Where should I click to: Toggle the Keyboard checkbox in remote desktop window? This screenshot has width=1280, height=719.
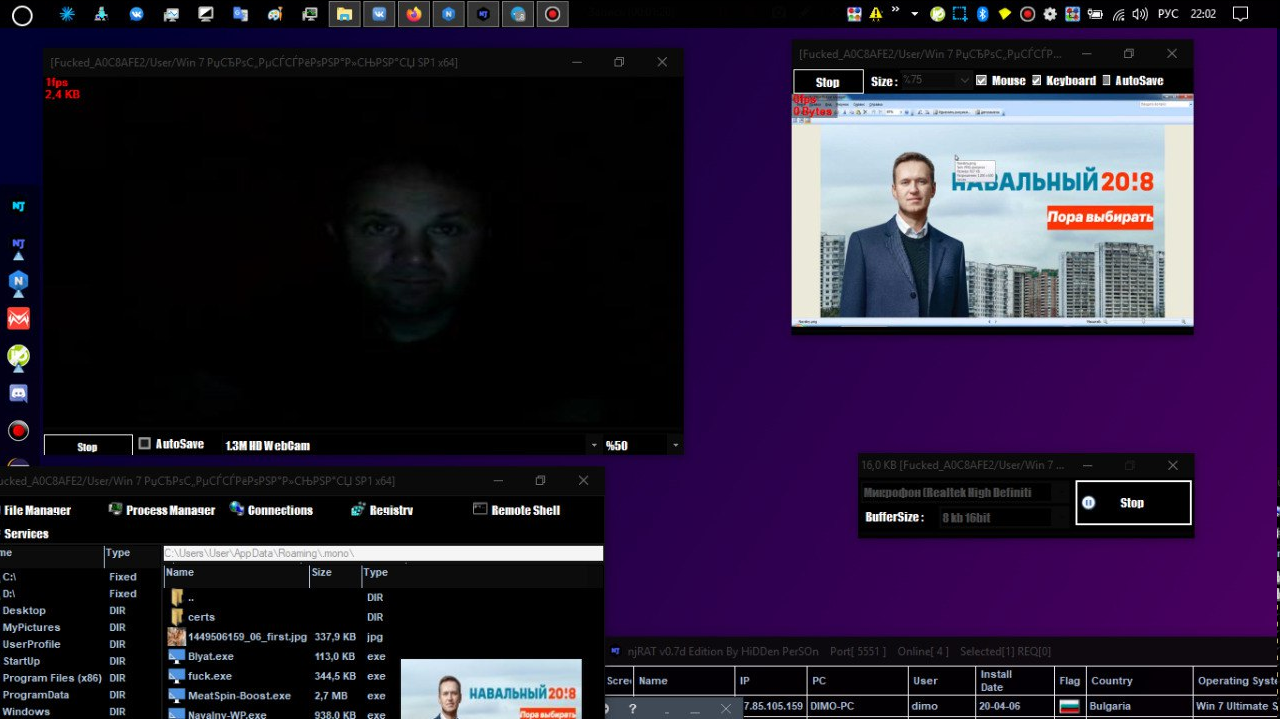1037,80
